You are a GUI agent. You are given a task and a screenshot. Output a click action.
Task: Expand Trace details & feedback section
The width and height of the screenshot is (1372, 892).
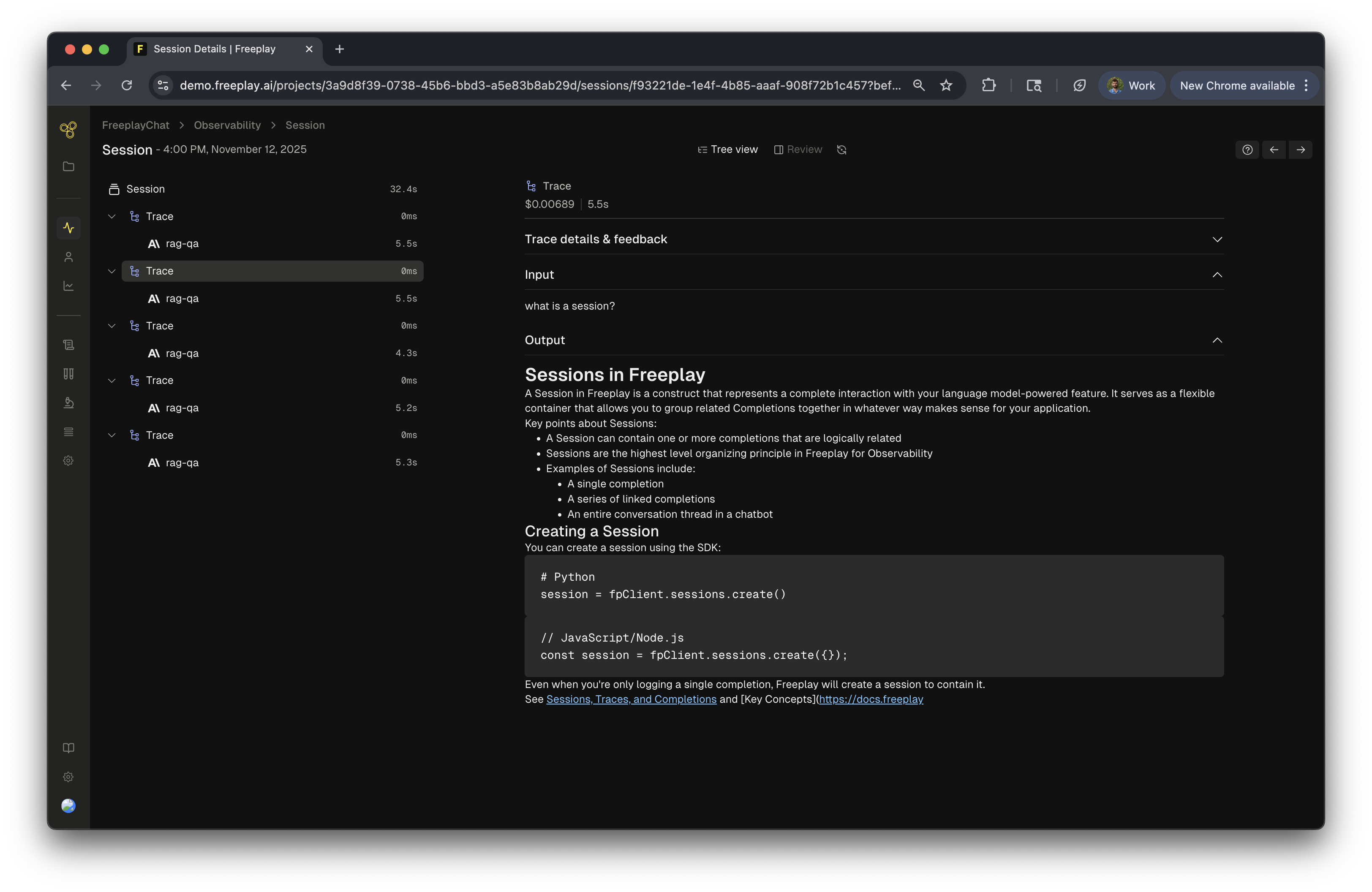1217,239
